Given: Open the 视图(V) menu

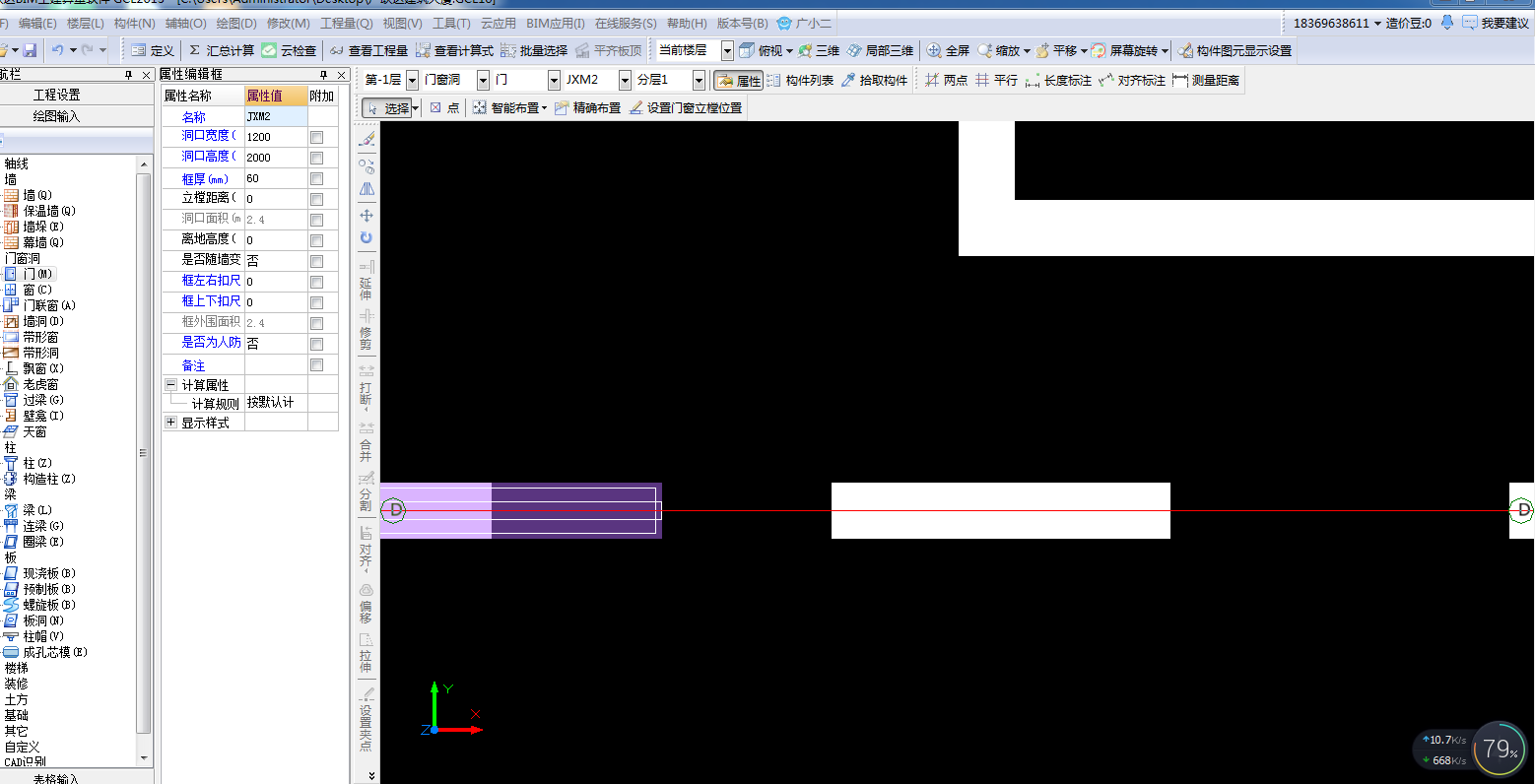Looking at the screenshot, I should tap(402, 23).
